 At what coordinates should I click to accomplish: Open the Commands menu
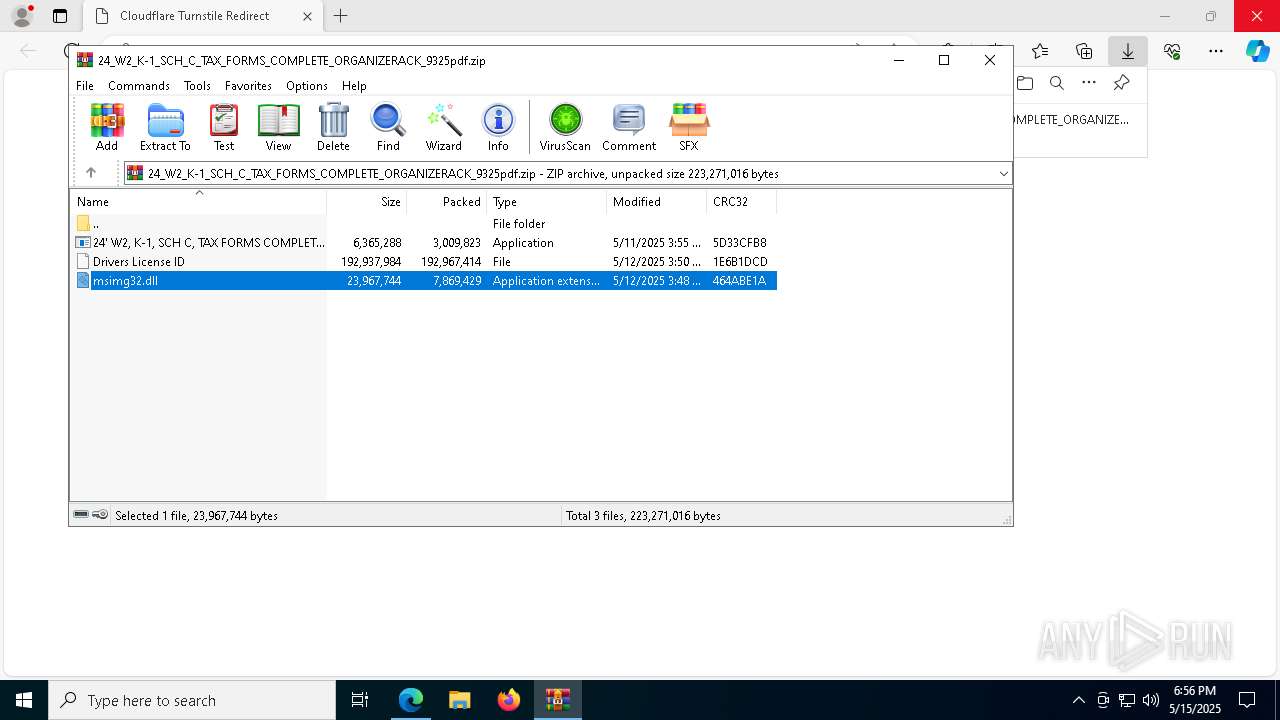coord(139,86)
